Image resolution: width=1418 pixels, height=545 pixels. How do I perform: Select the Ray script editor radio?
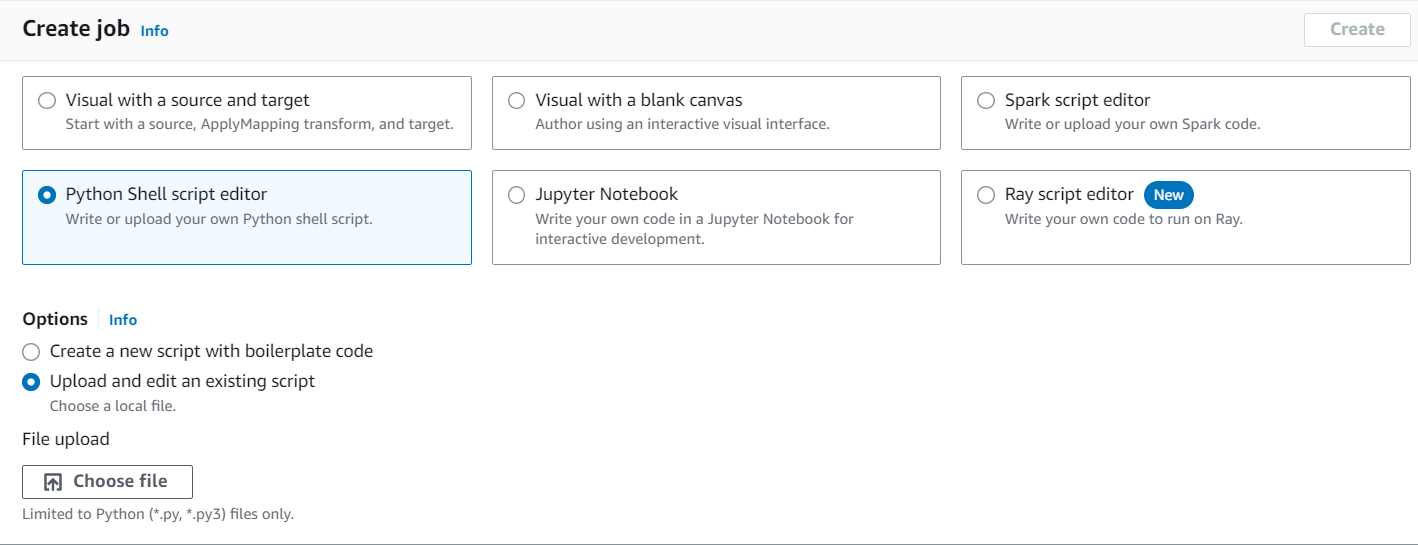tap(986, 195)
